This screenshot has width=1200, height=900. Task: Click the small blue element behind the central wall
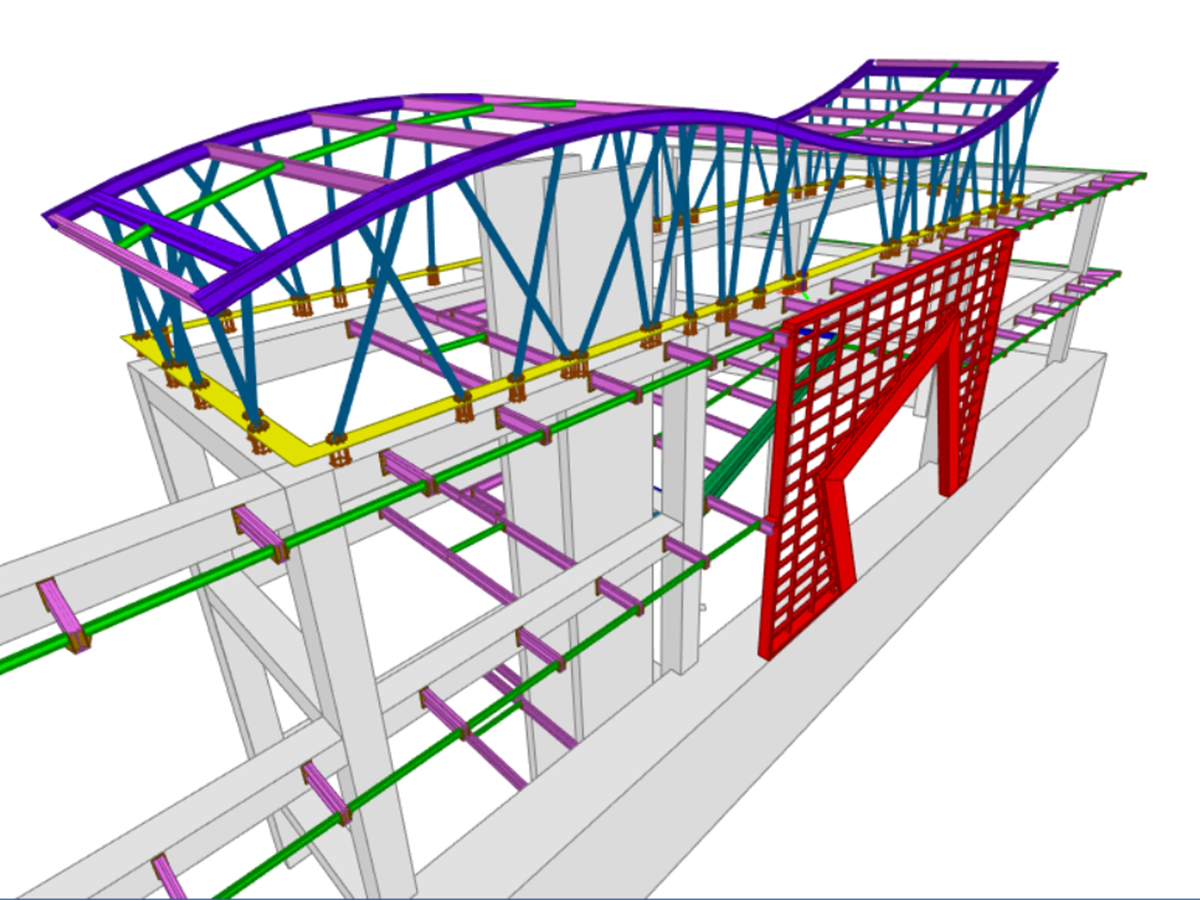point(658,489)
